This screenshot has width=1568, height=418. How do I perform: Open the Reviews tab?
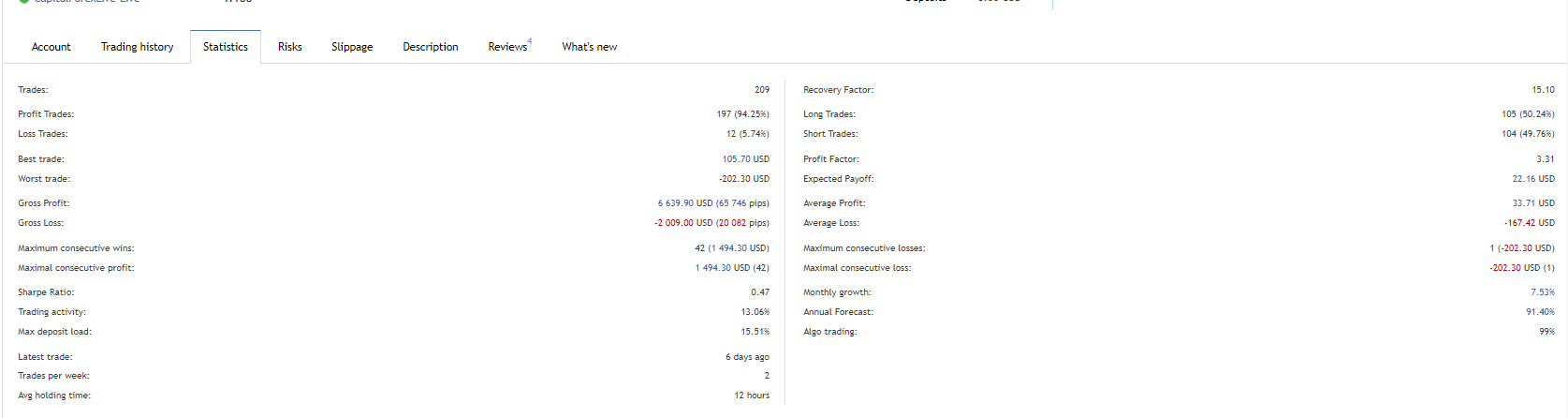pyautogui.click(x=507, y=47)
